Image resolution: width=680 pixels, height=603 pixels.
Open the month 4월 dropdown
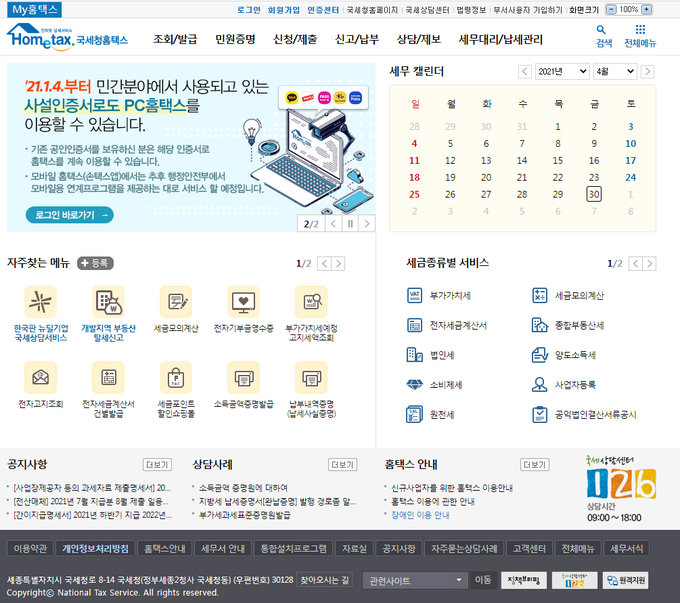tap(615, 72)
